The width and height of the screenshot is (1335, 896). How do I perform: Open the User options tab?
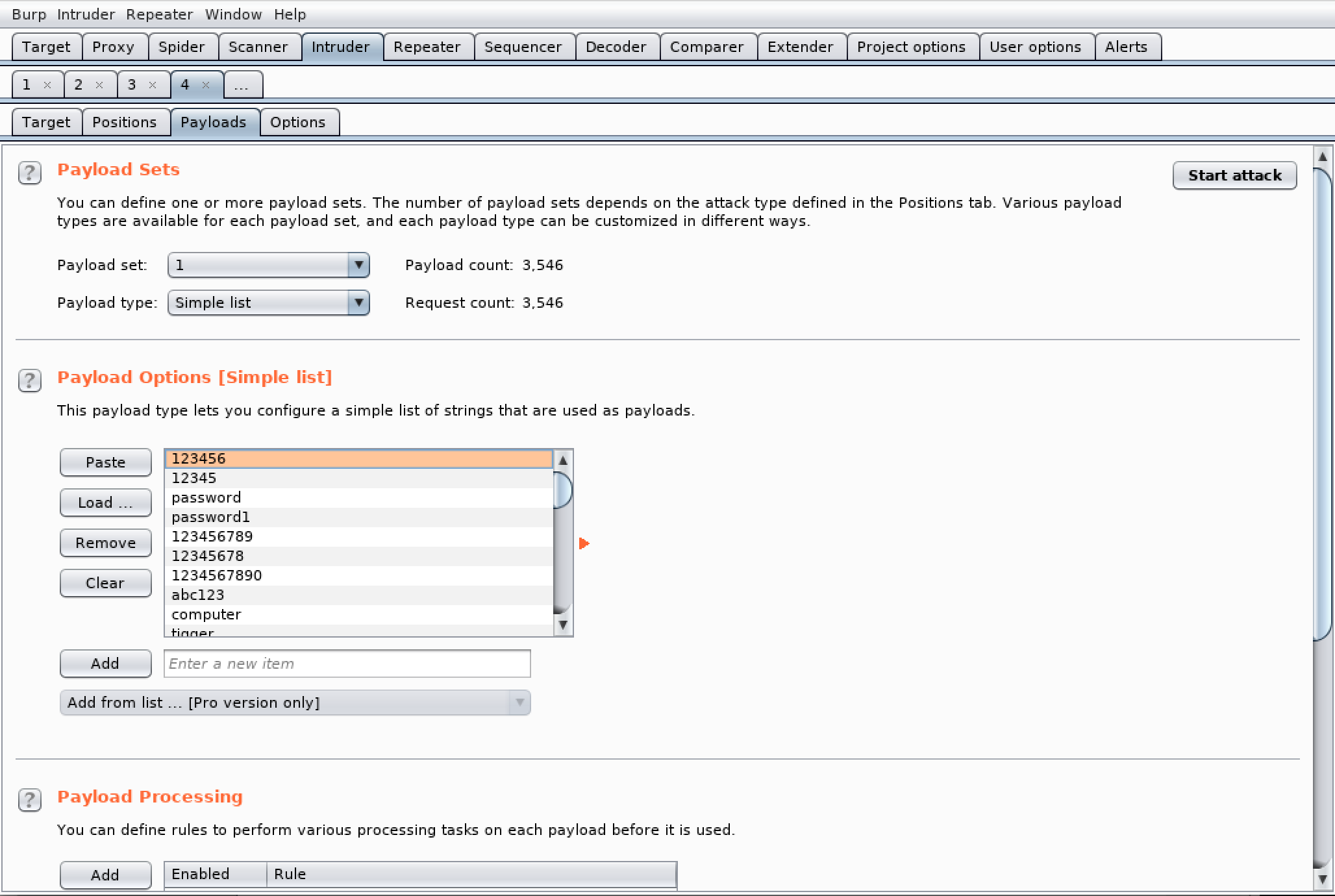coord(1036,47)
